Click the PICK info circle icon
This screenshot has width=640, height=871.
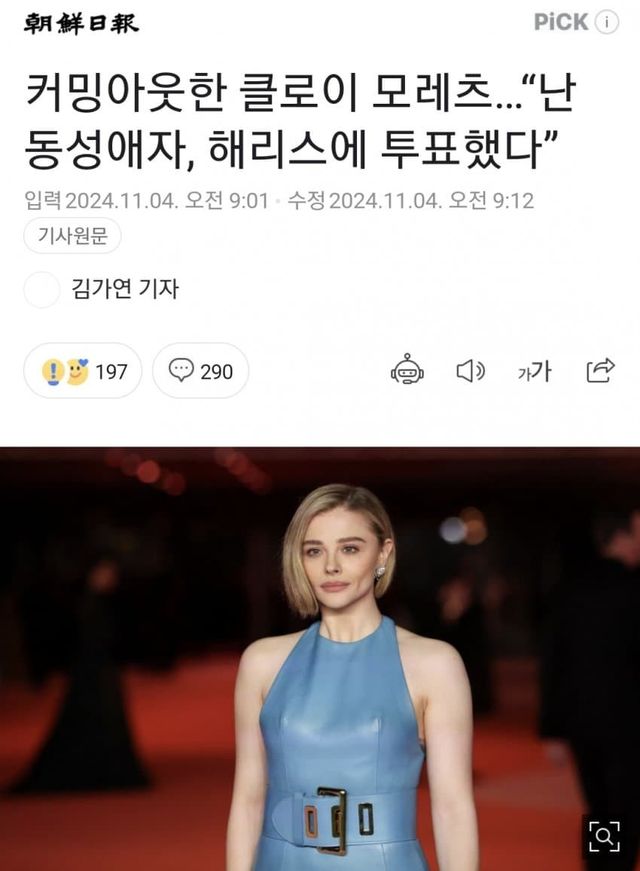tap(607, 22)
